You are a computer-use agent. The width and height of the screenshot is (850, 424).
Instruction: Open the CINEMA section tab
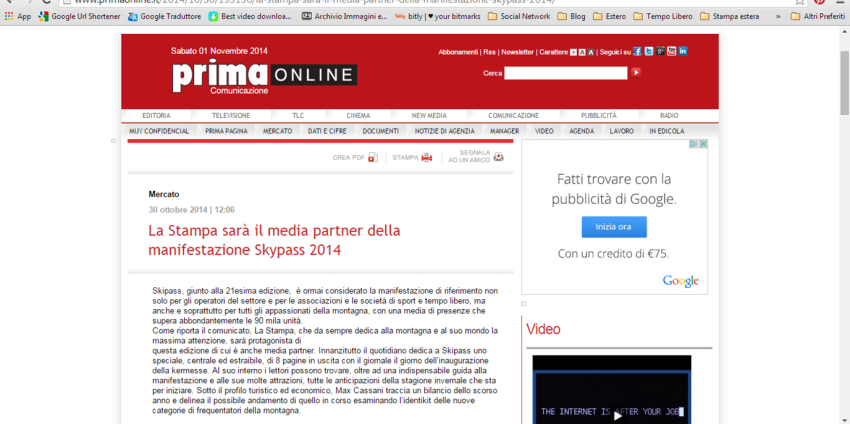click(x=358, y=115)
